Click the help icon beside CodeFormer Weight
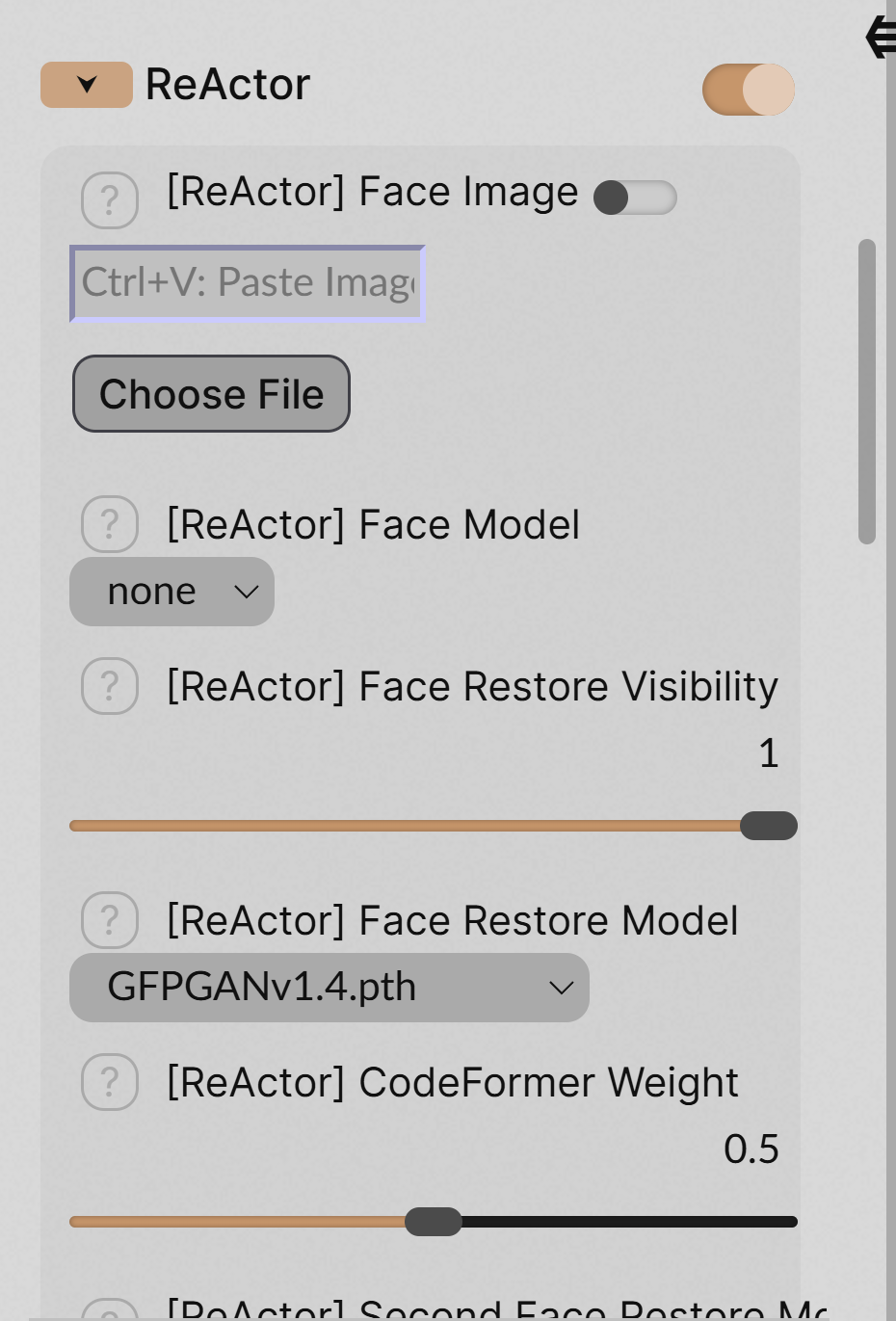Image resolution: width=896 pixels, height=1321 pixels. pyautogui.click(x=109, y=1083)
